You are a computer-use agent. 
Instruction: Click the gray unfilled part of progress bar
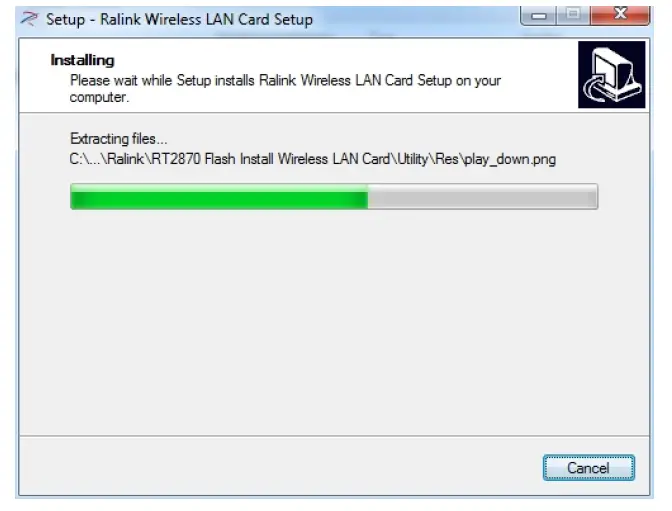(483, 197)
